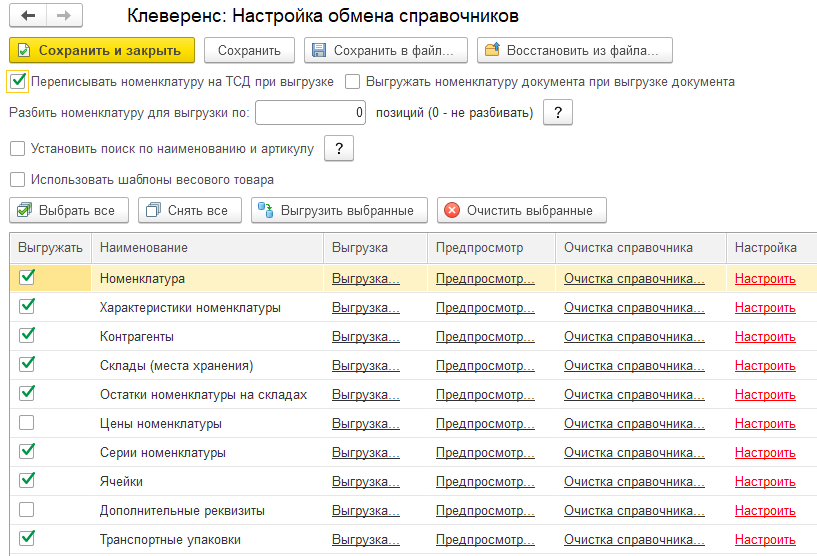
Task: Enable 'Установить поиск по наименованию и артикулу'
Action: point(18,149)
